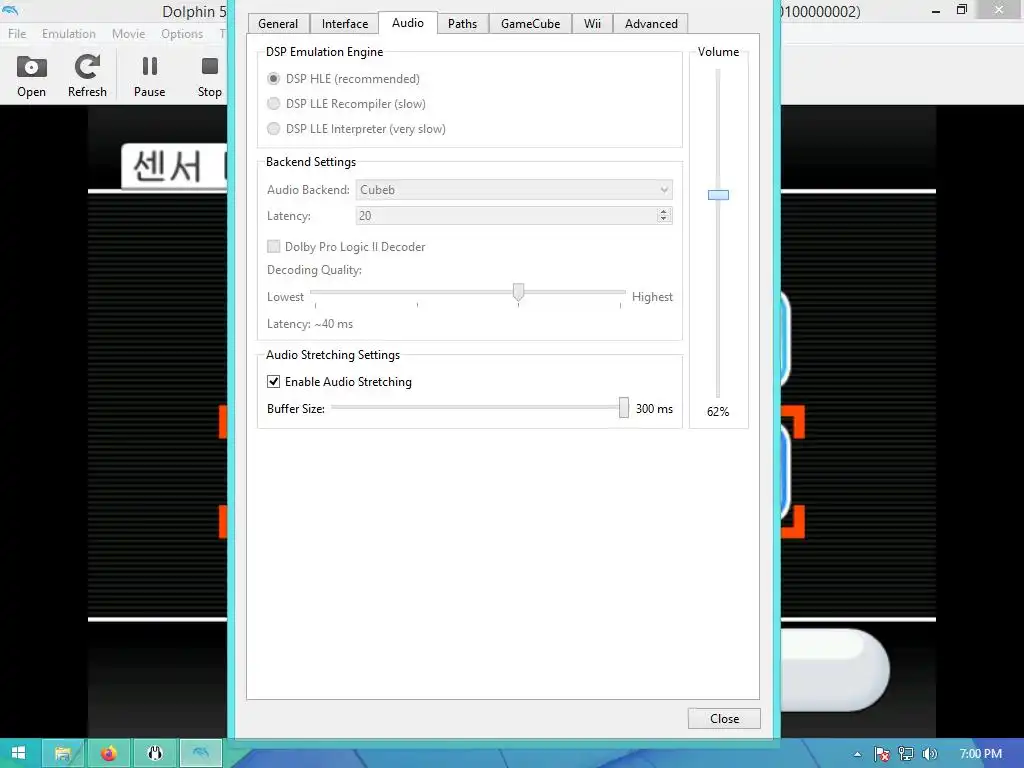1024x768 pixels.
Task: Click the Latency value field
Action: [x=506, y=216]
